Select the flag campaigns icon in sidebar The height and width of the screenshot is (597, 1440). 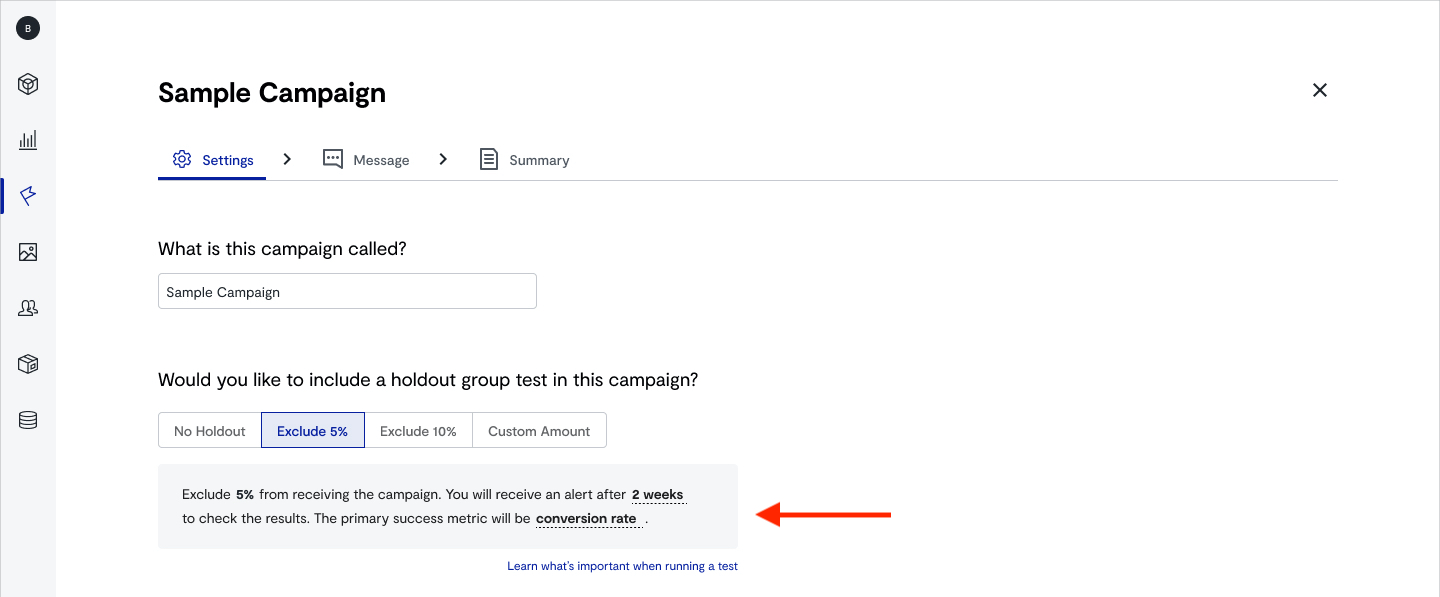tap(28, 196)
